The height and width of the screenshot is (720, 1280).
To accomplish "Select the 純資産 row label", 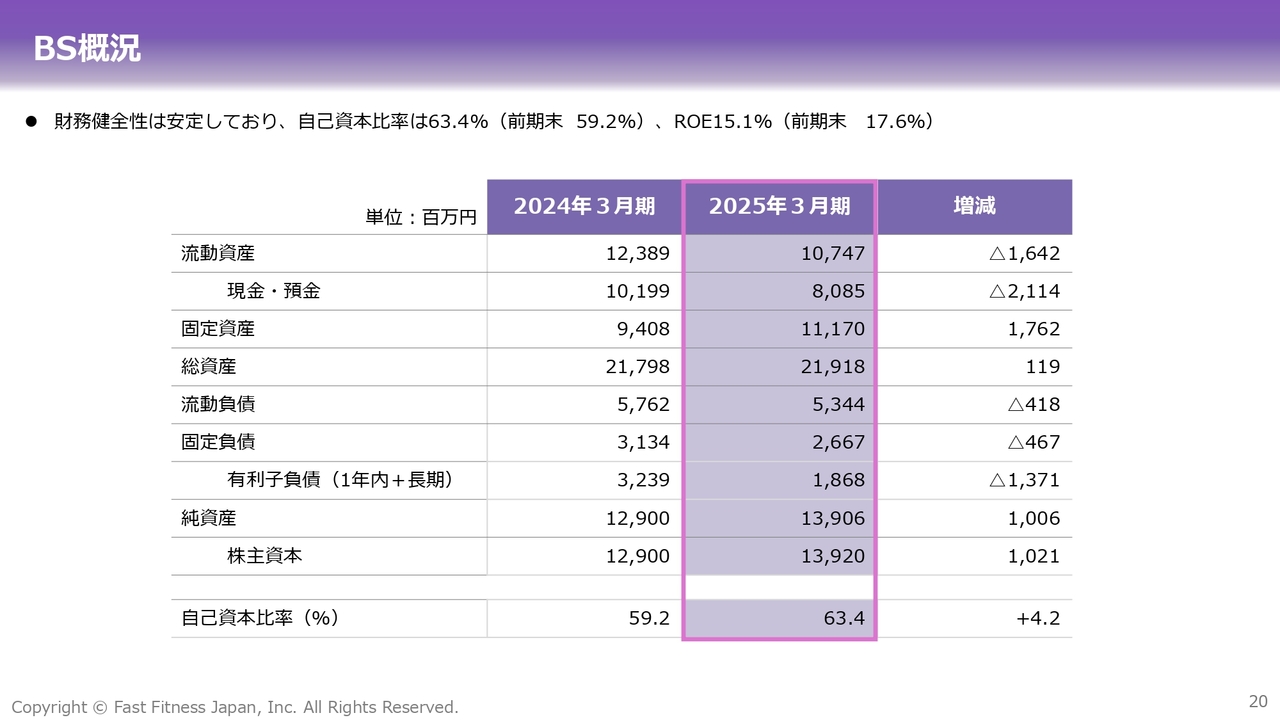I will 209,518.
